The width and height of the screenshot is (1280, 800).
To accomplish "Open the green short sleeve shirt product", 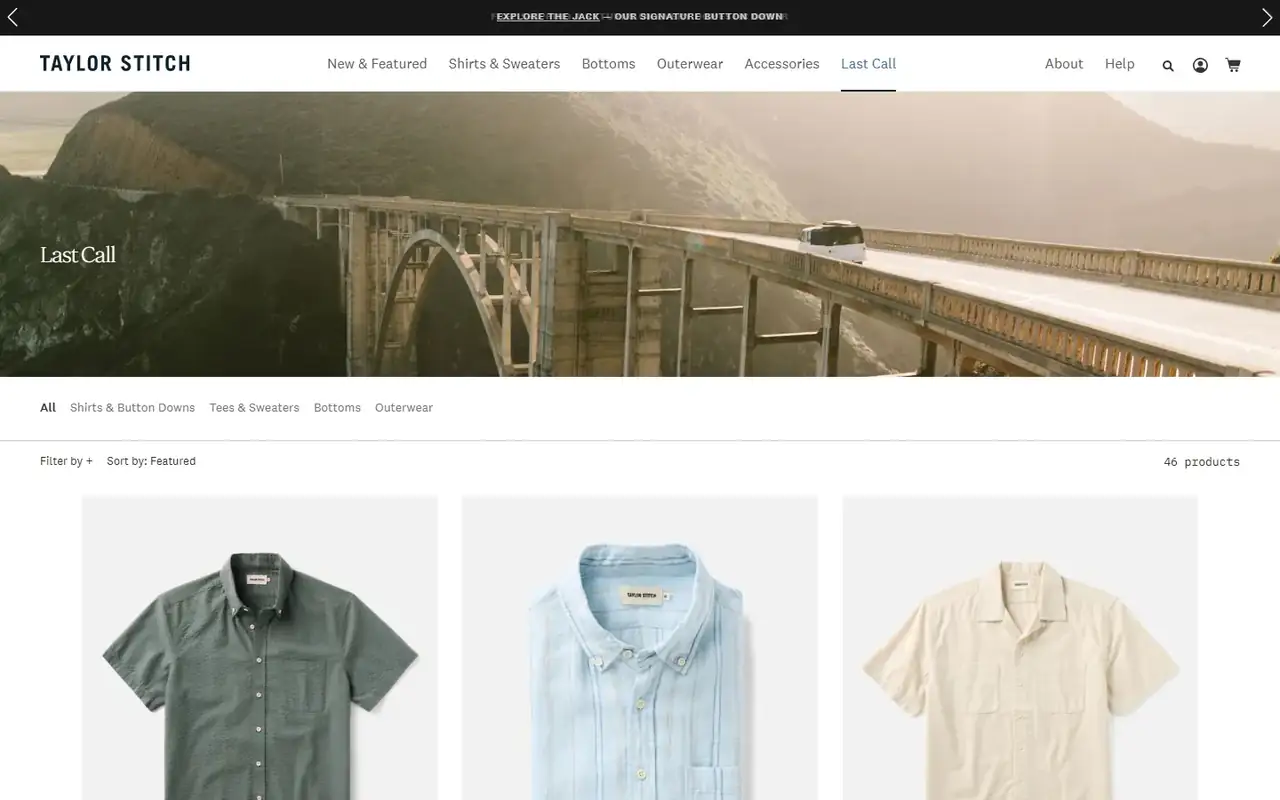I will (x=260, y=648).
